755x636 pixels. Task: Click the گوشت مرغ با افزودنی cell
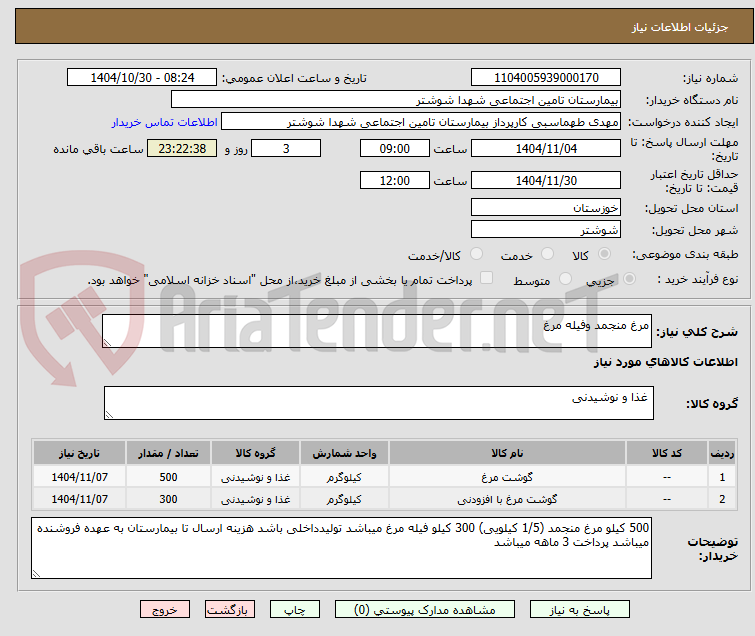pyautogui.click(x=507, y=499)
